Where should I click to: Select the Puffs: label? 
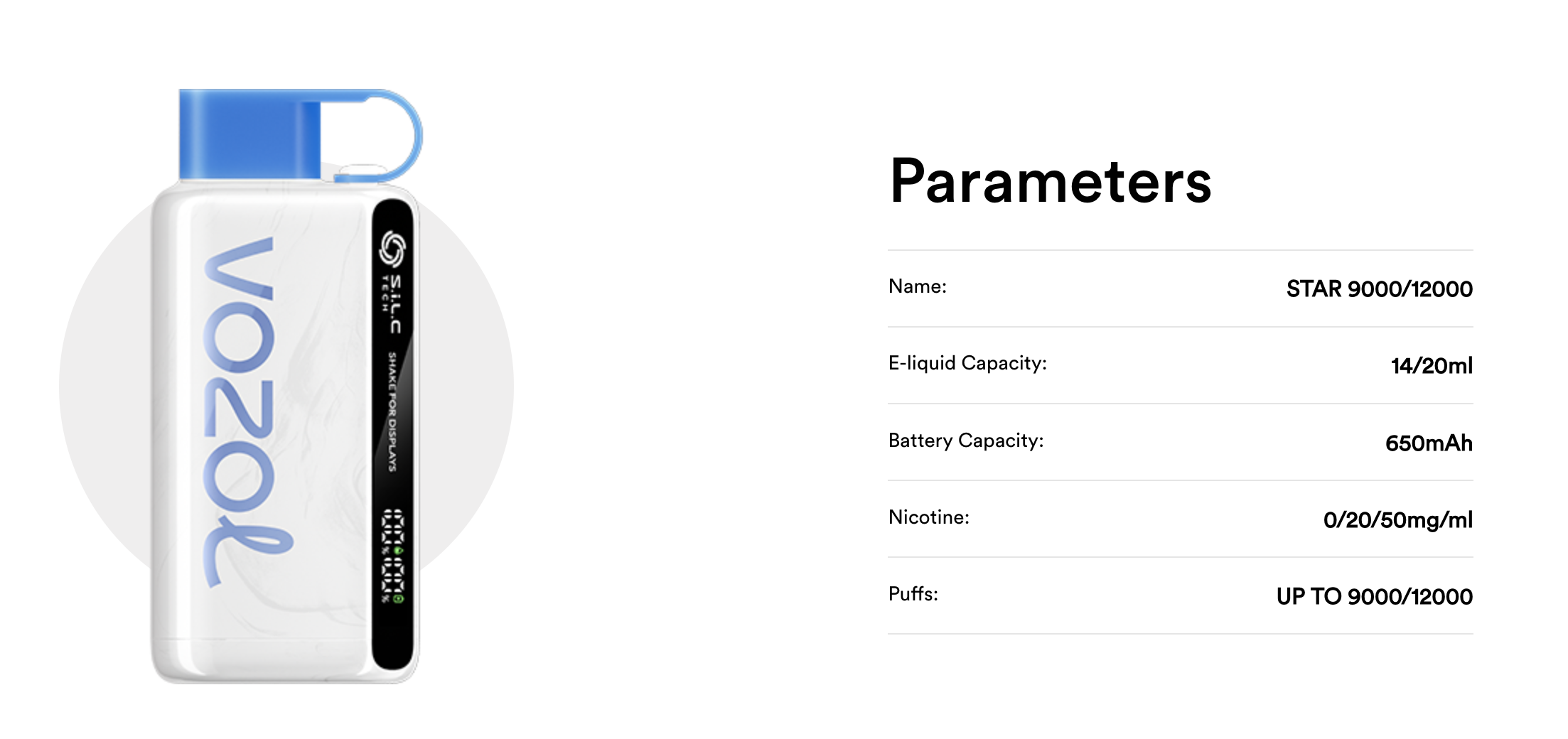click(x=913, y=594)
